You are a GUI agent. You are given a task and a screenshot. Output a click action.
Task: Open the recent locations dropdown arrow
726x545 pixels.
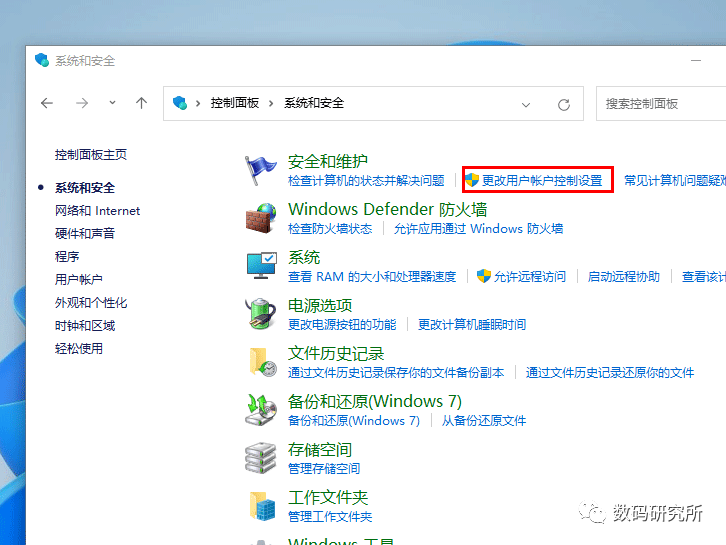112,103
